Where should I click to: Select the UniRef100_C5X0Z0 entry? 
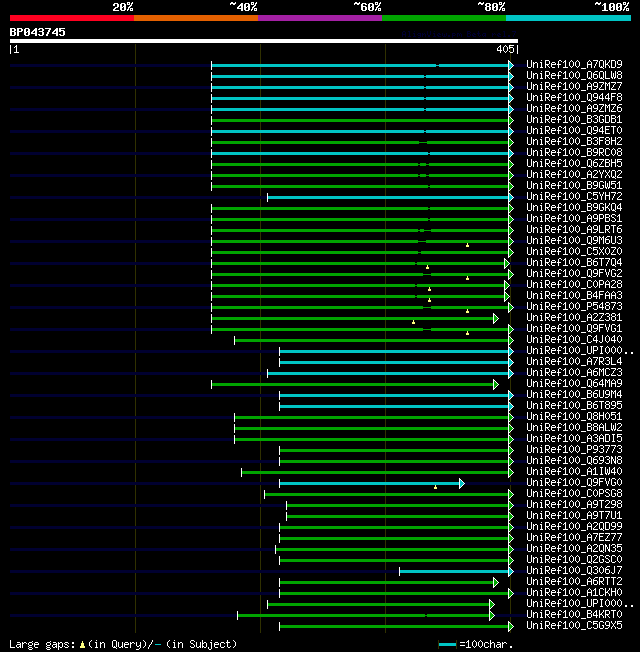tap(574, 252)
